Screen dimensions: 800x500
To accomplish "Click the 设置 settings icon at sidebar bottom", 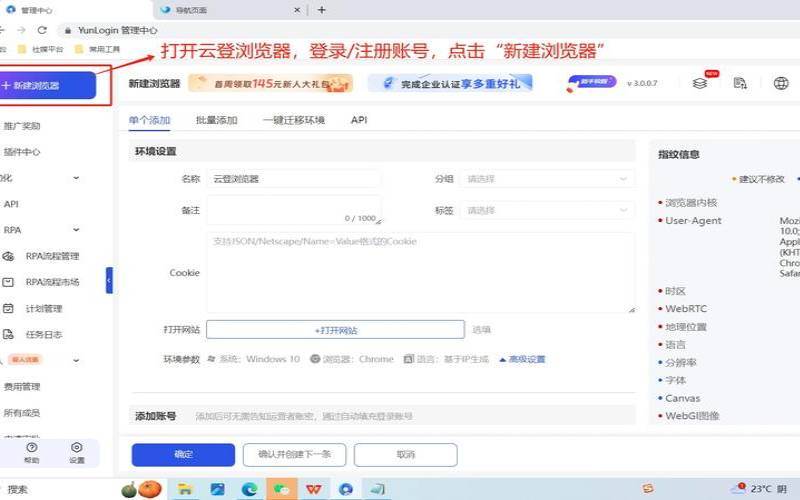I will [77, 453].
